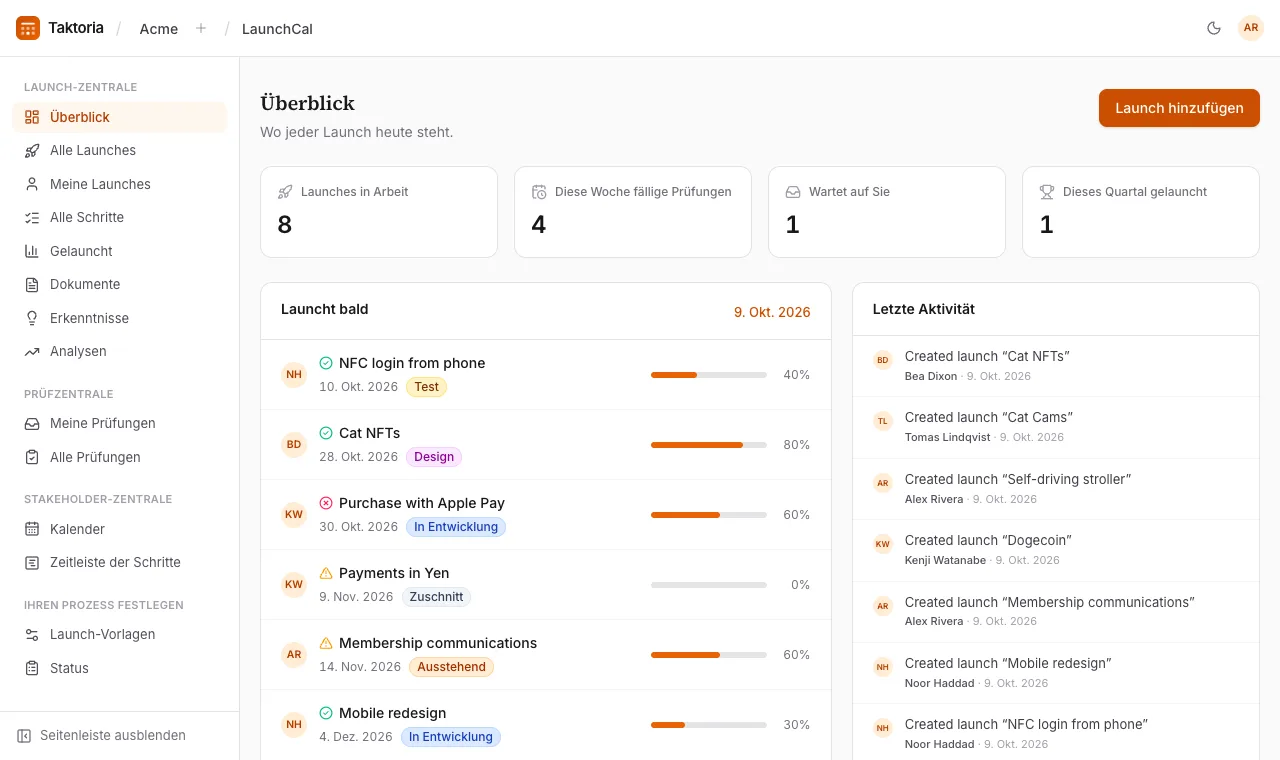Click the rocket icon beside Alle Launches
This screenshot has height=760, width=1280.
tap(32, 150)
